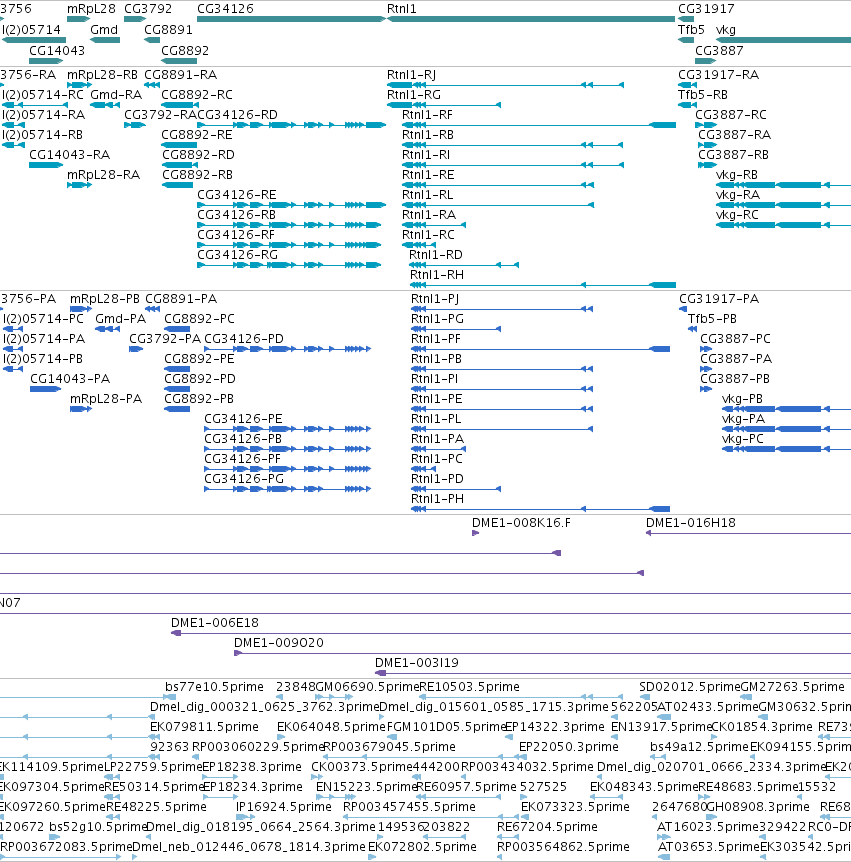Open the CG14043 gene label
851x862 pixels.
pos(57,51)
